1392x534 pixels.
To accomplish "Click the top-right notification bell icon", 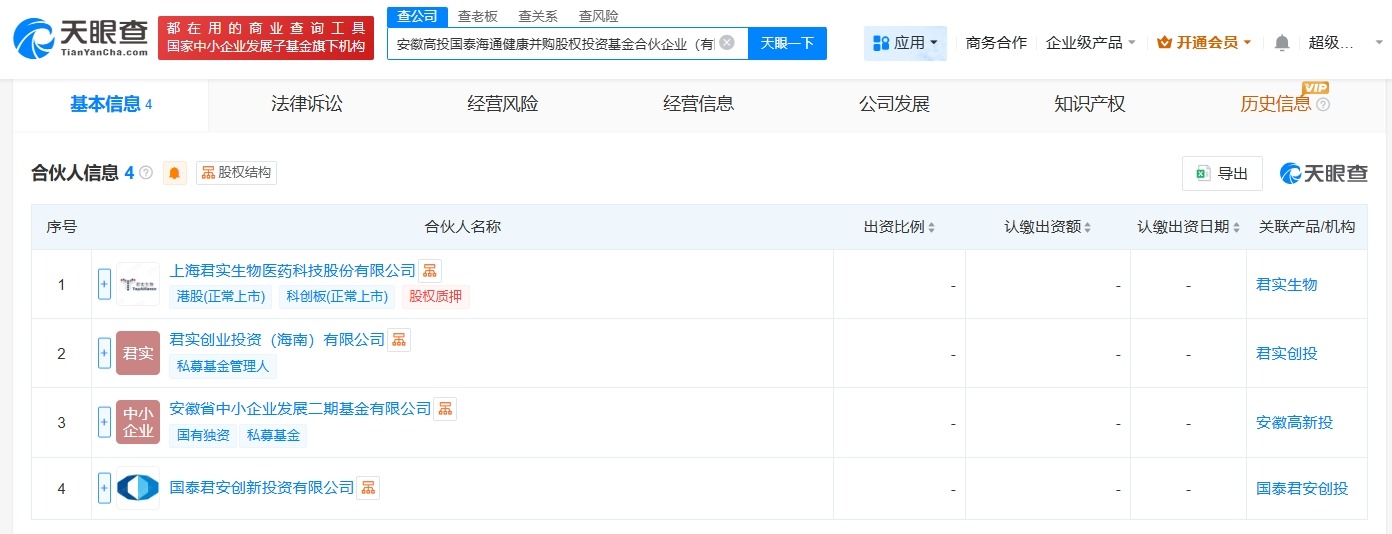I will [x=1282, y=43].
